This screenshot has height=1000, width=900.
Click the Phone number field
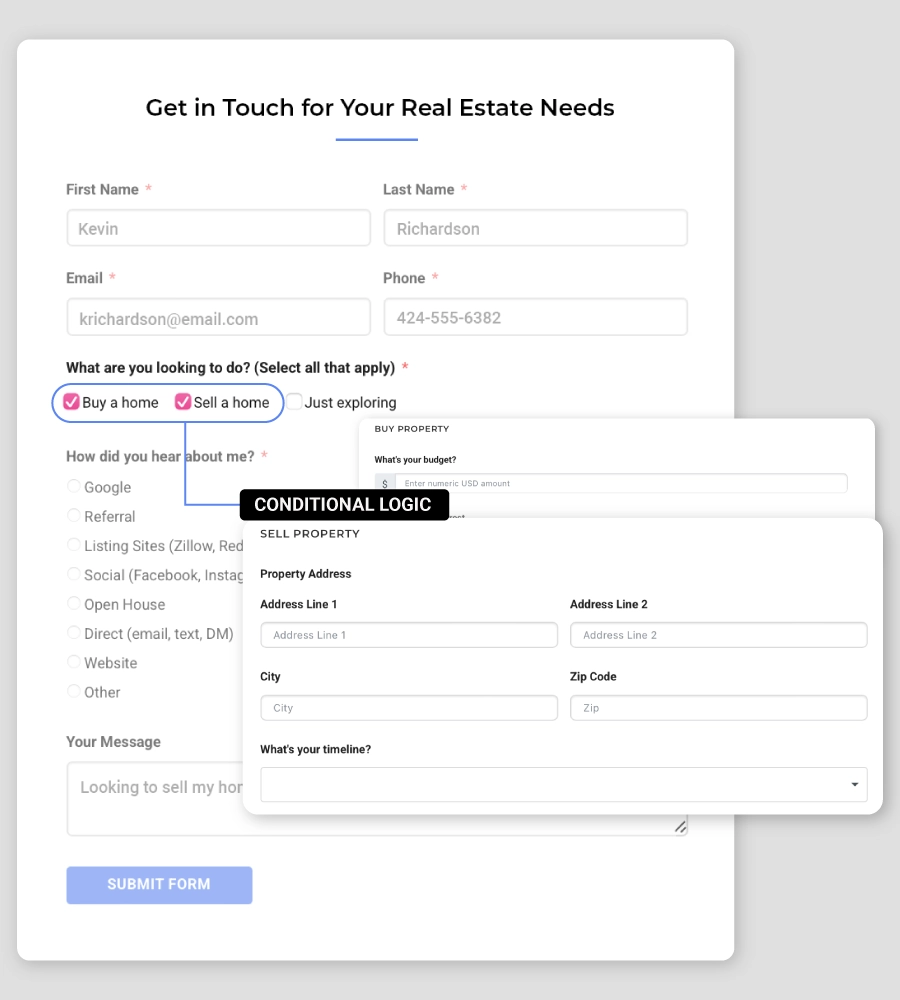click(535, 317)
